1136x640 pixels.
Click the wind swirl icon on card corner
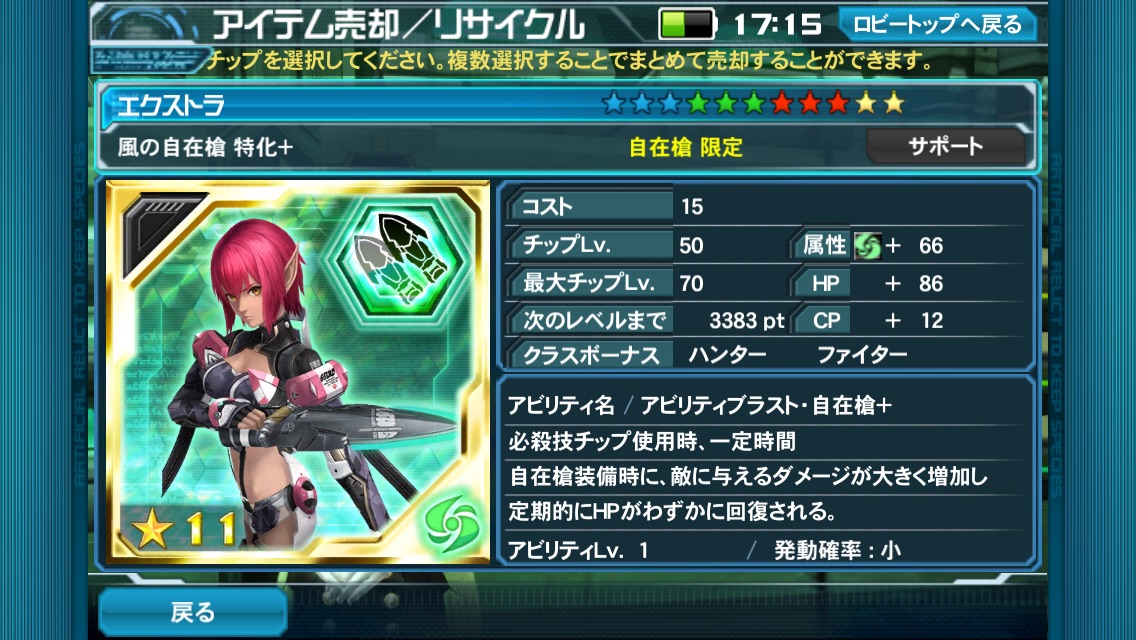(x=452, y=524)
